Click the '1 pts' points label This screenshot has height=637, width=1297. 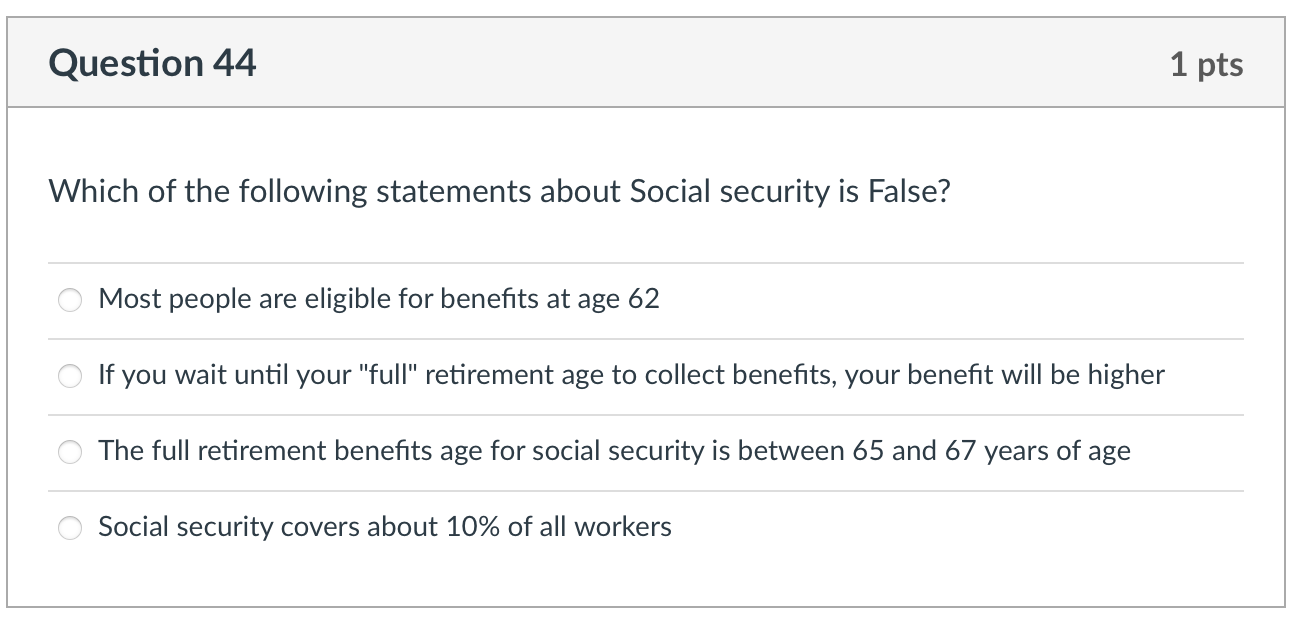pyautogui.click(x=1206, y=64)
